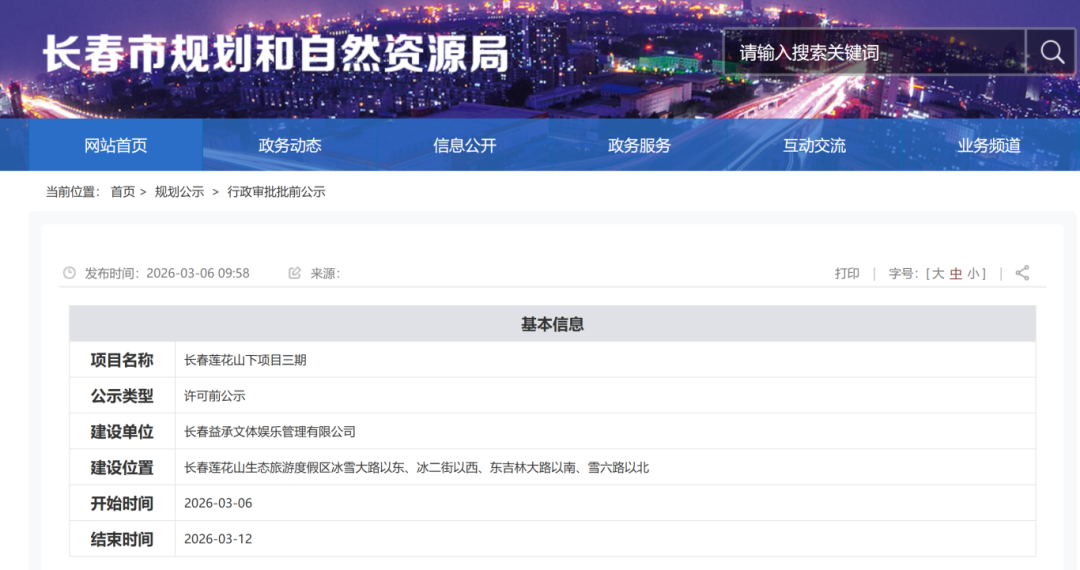1080x570 pixels.
Task: Open the 网站首页 tab
Action: 116,145
